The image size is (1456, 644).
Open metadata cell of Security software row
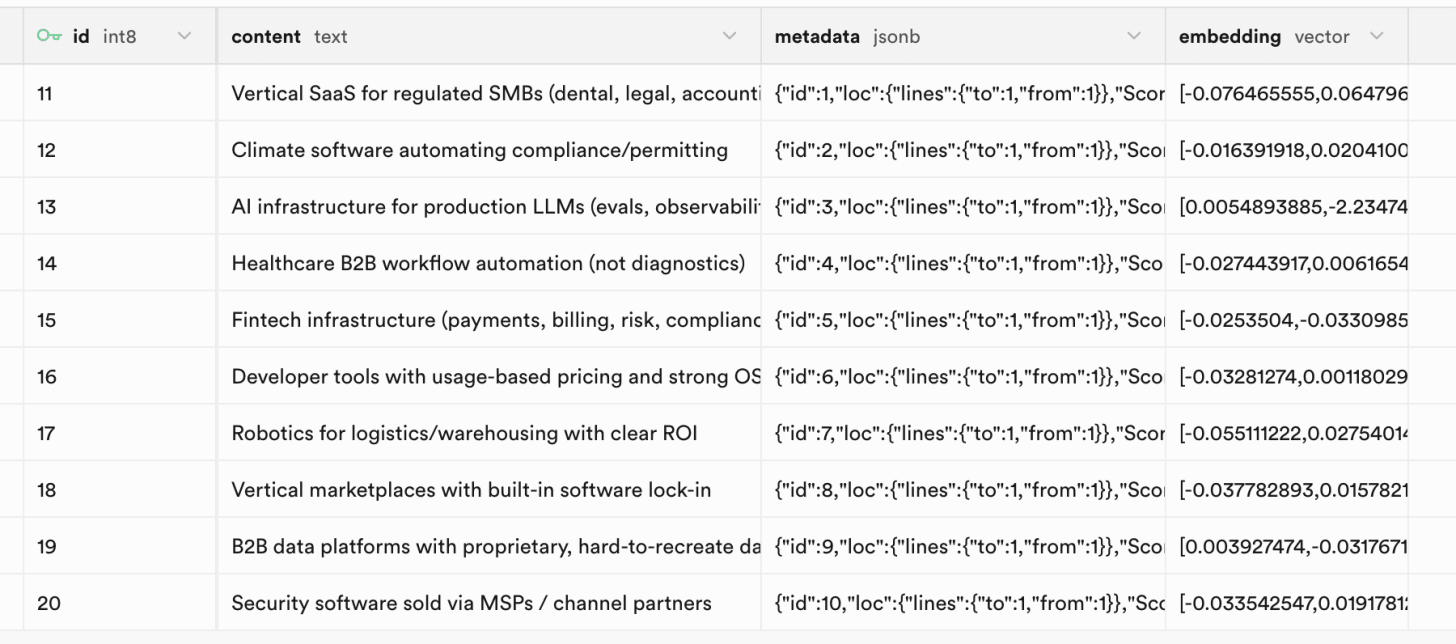point(960,603)
